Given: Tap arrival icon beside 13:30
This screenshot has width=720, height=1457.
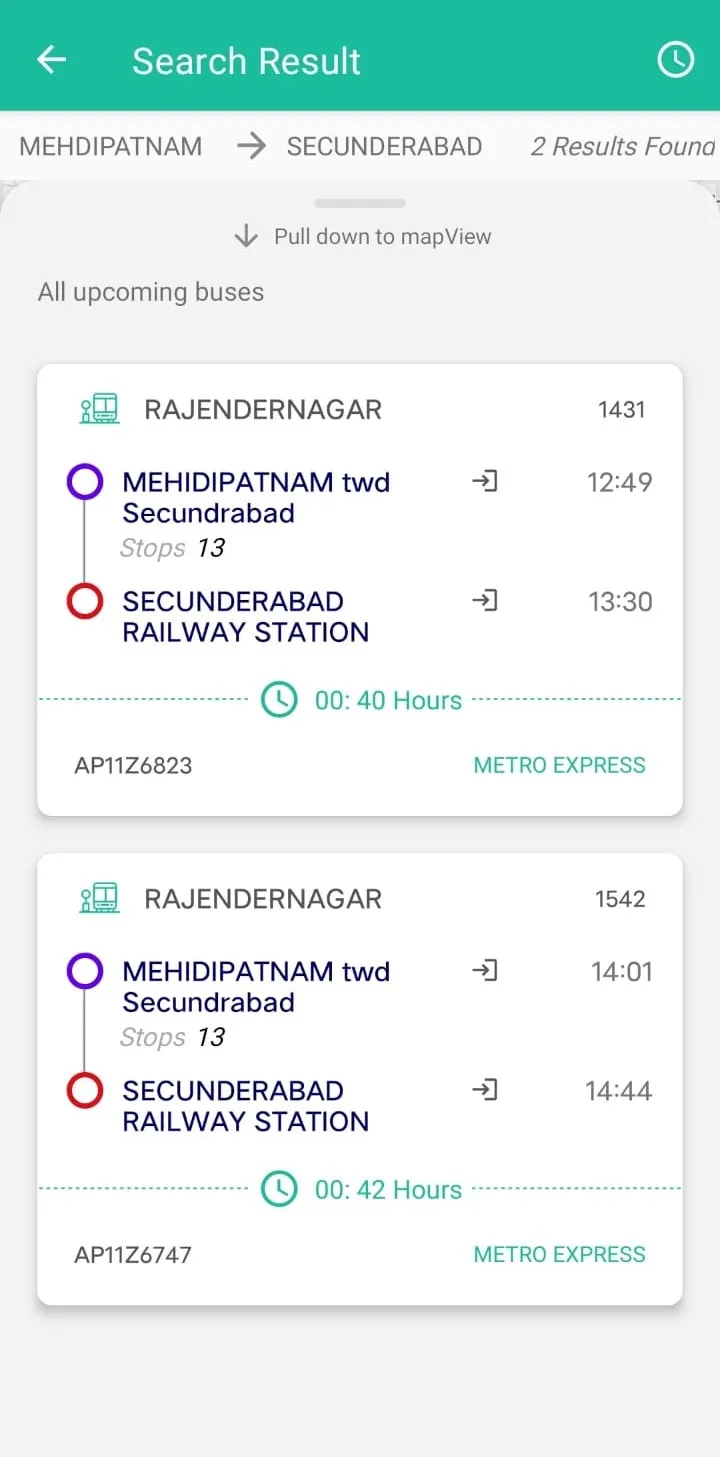Looking at the screenshot, I should [x=485, y=601].
